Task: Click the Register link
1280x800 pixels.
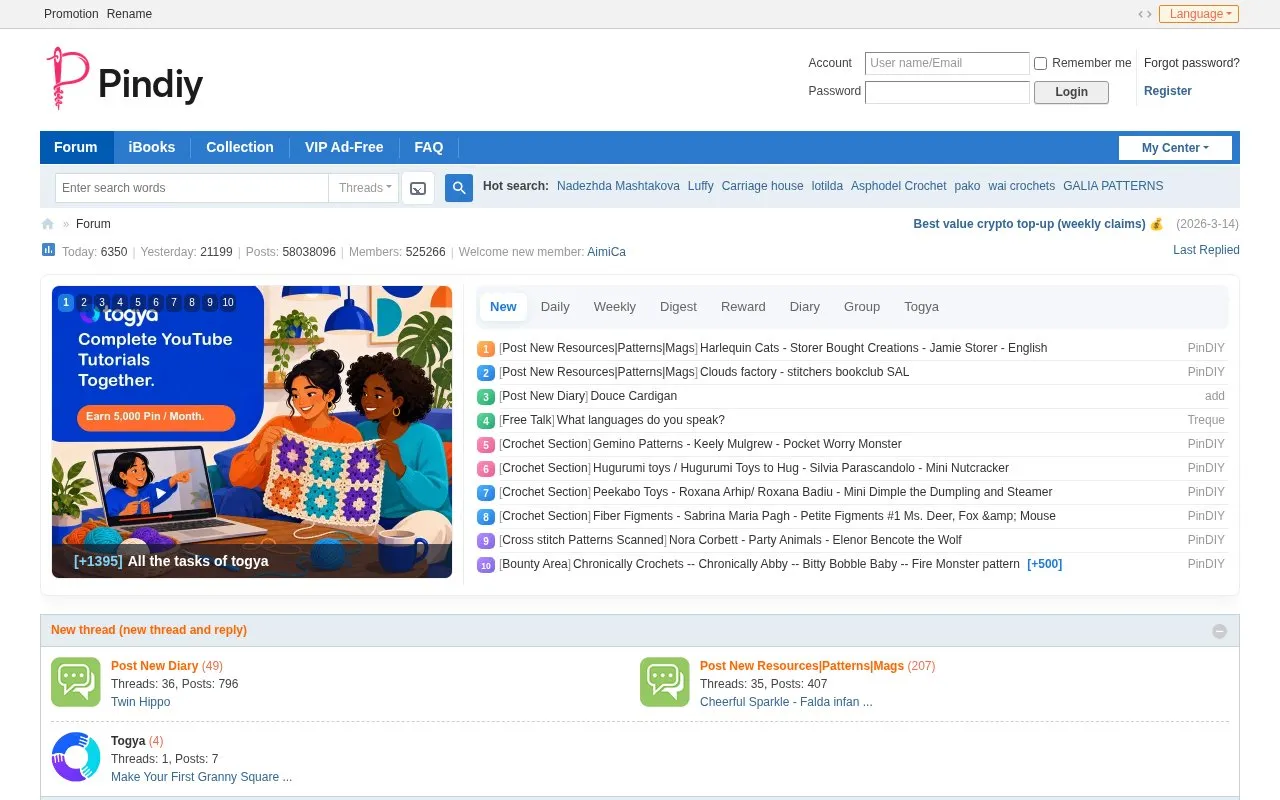Action: 1168,91
